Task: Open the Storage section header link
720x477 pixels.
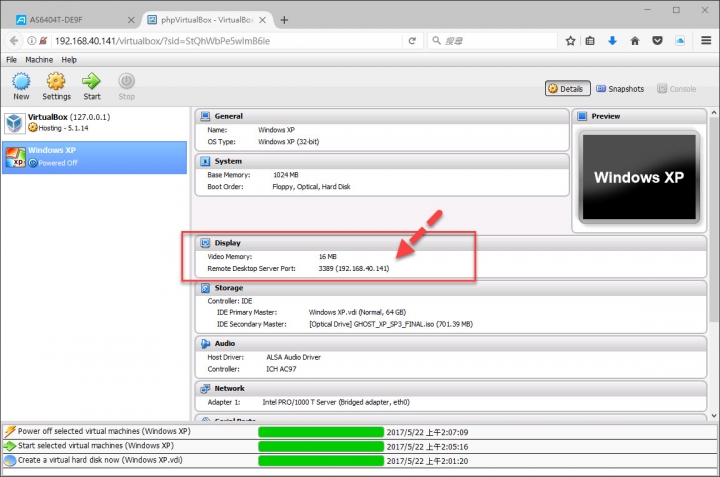Action: pyautogui.click(x=229, y=288)
